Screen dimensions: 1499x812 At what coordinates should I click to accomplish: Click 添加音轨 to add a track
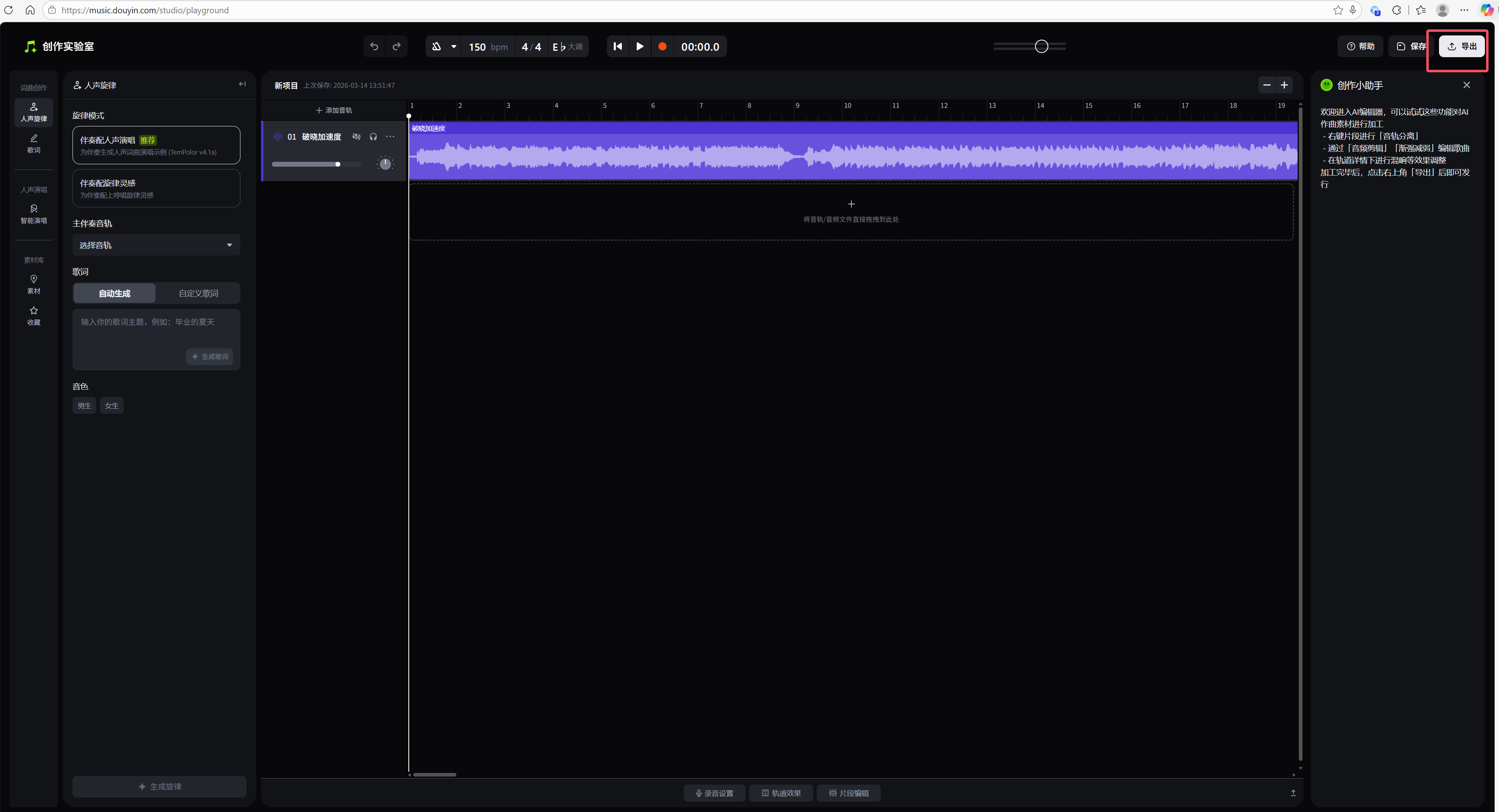333,110
